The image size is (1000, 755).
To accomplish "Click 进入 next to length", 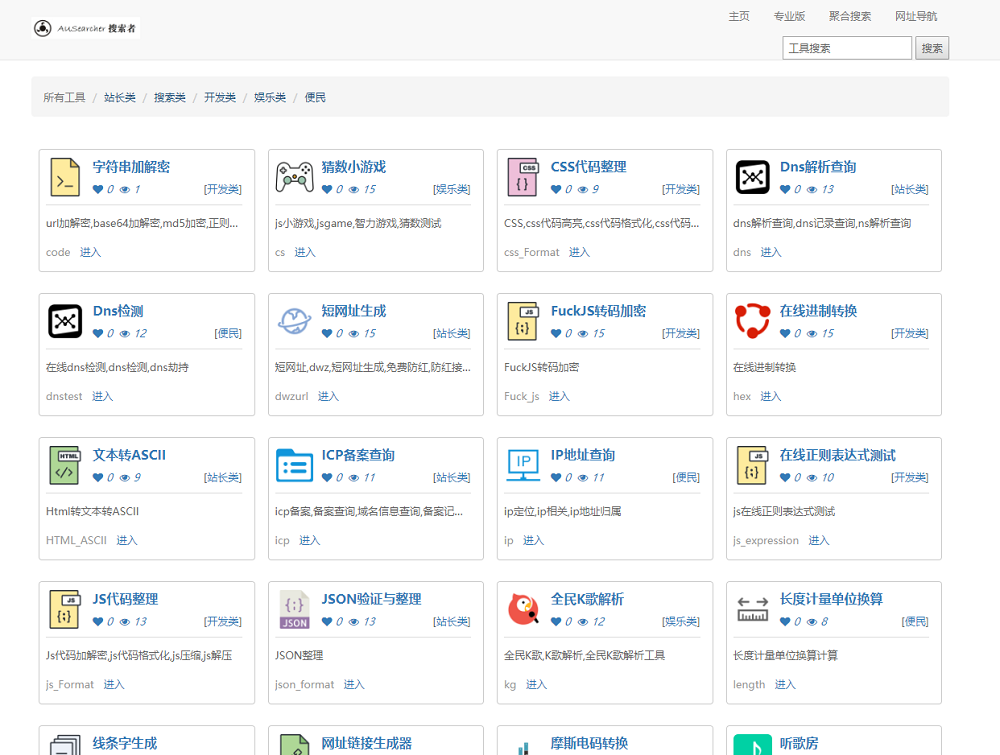I will point(785,685).
